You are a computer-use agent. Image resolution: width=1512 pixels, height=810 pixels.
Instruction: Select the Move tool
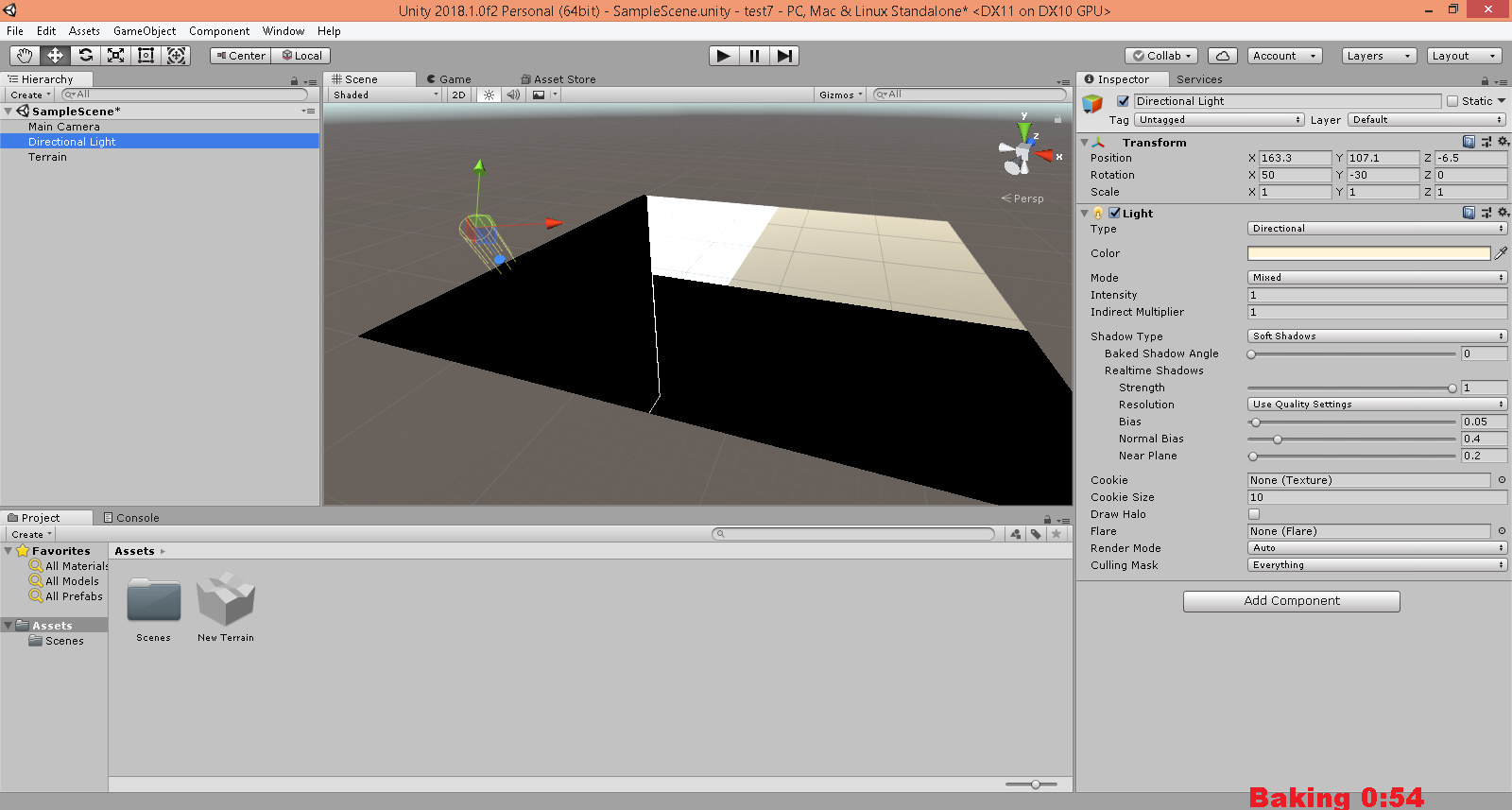click(x=55, y=56)
